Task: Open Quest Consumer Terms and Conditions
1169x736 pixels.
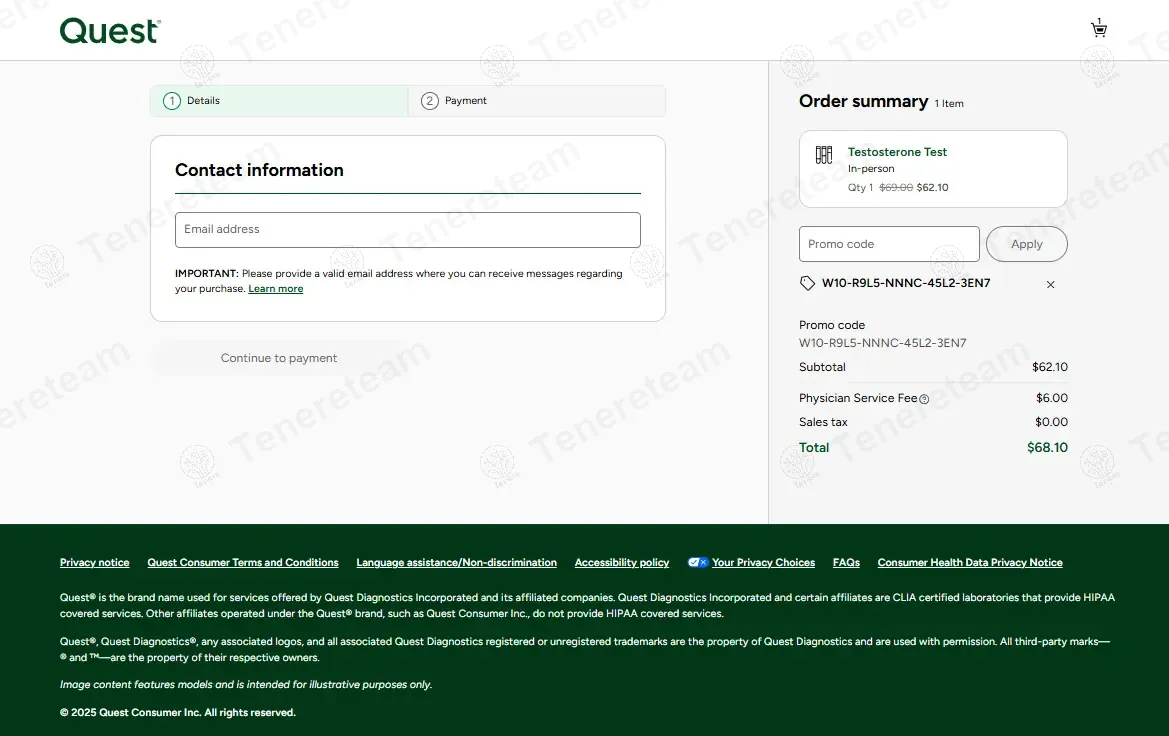Action: coord(243,563)
